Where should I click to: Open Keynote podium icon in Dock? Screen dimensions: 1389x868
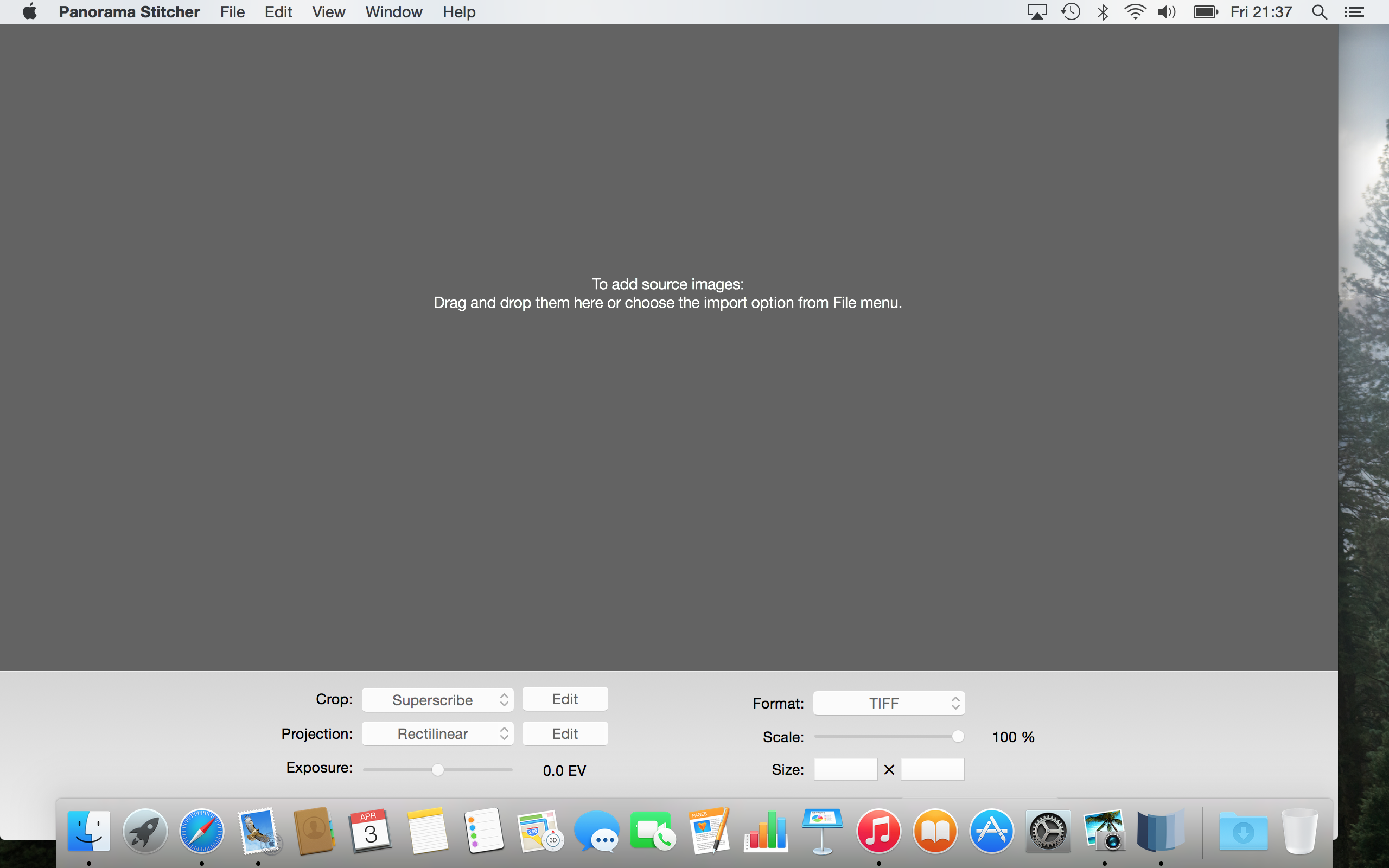tap(822, 831)
